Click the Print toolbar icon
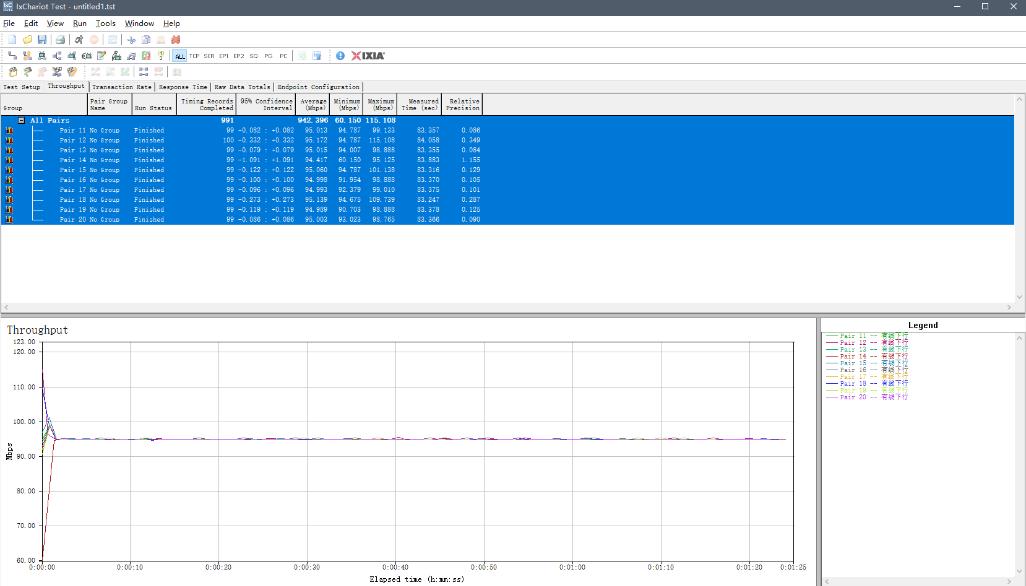The image size is (1026, 586). click(x=60, y=40)
